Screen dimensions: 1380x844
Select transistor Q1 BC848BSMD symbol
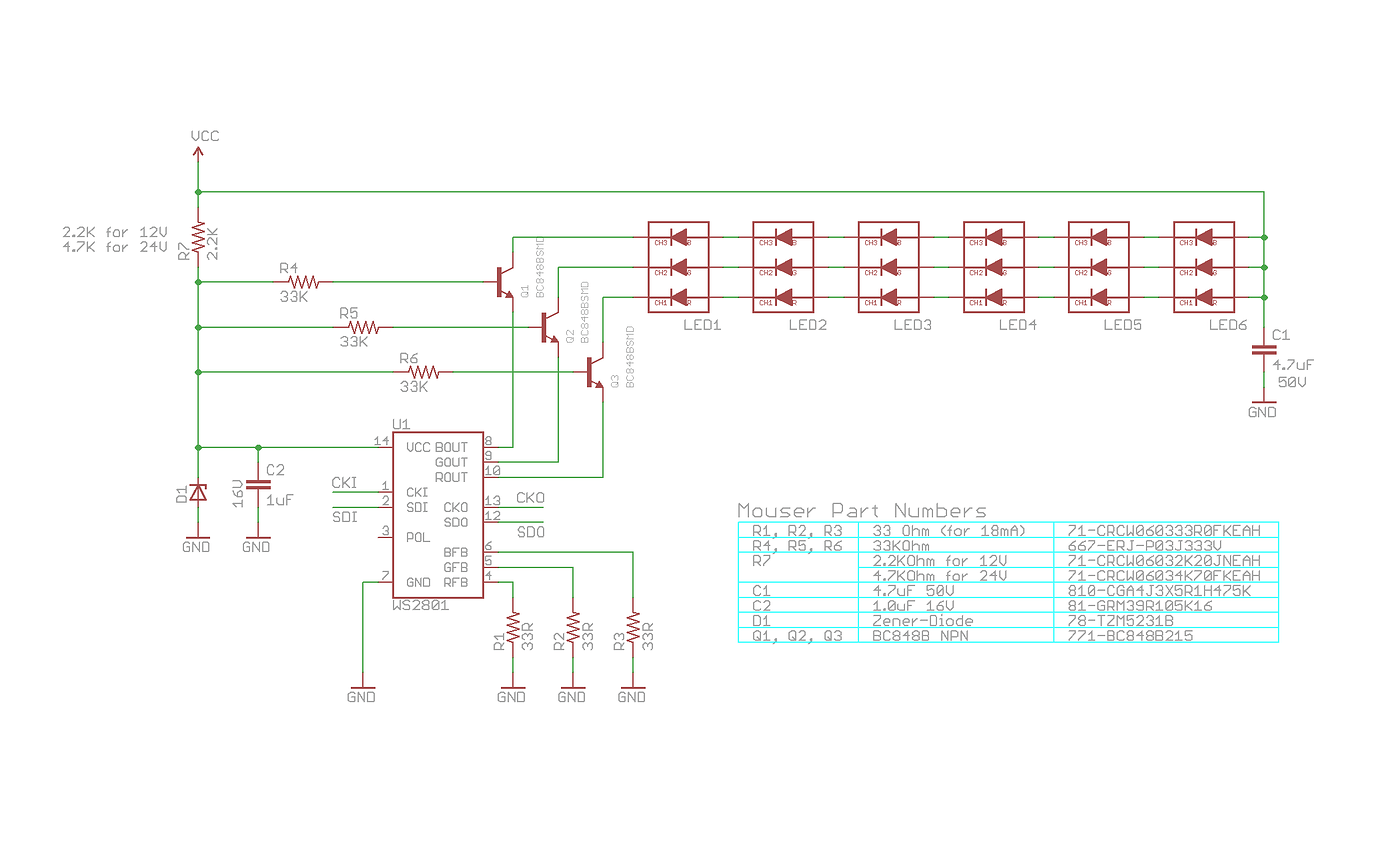(505, 283)
